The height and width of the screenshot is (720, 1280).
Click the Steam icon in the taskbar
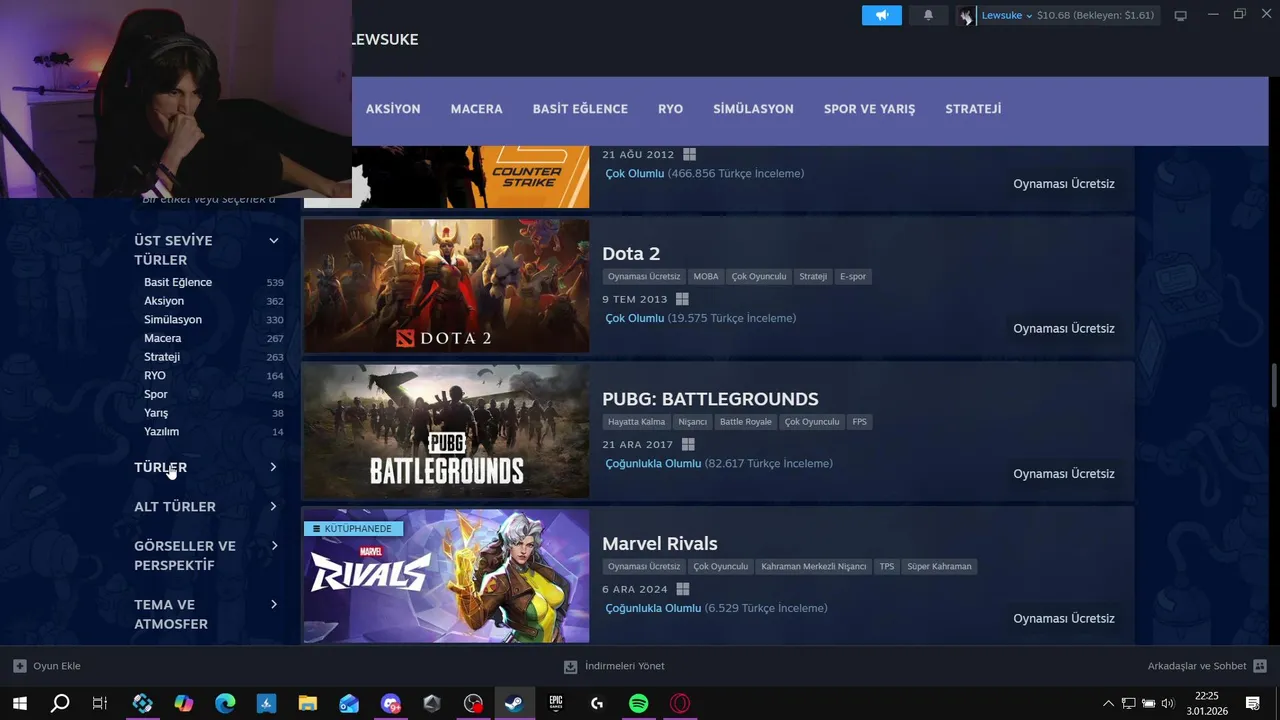514,703
